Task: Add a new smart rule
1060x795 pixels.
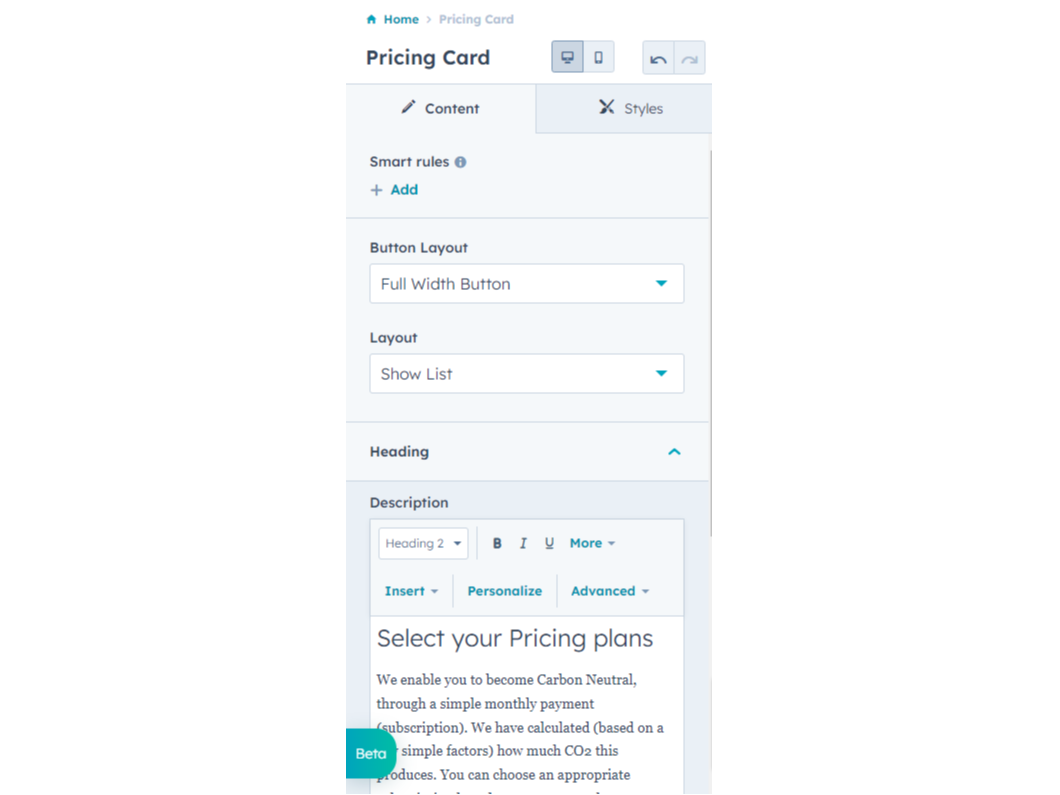Action: tap(394, 190)
